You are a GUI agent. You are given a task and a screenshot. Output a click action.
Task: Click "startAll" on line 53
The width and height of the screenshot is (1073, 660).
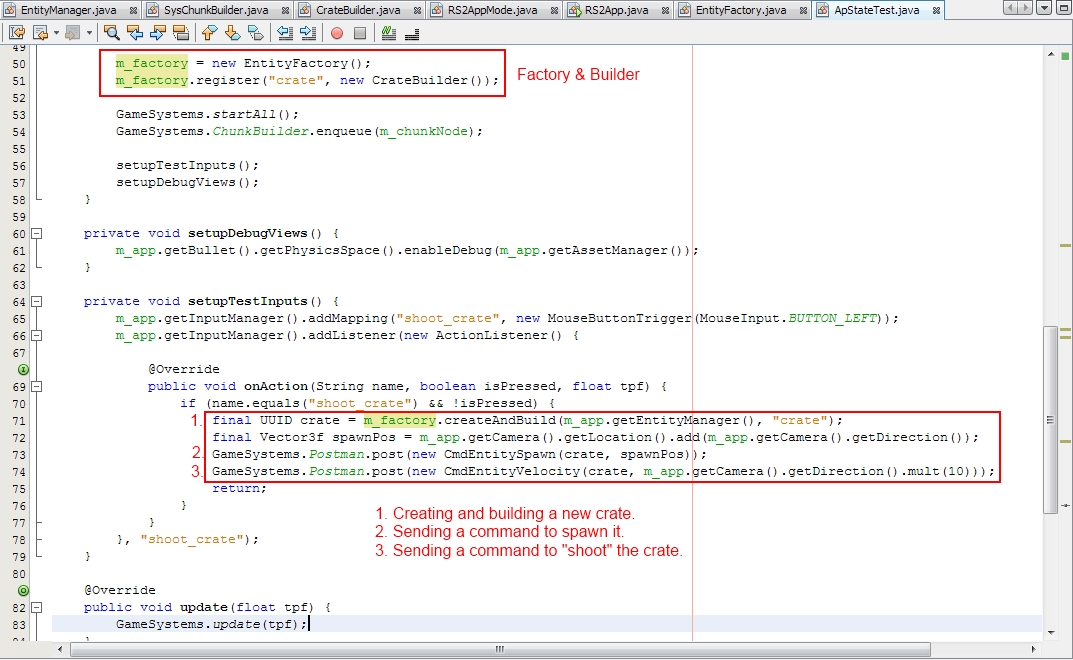(244, 114)
